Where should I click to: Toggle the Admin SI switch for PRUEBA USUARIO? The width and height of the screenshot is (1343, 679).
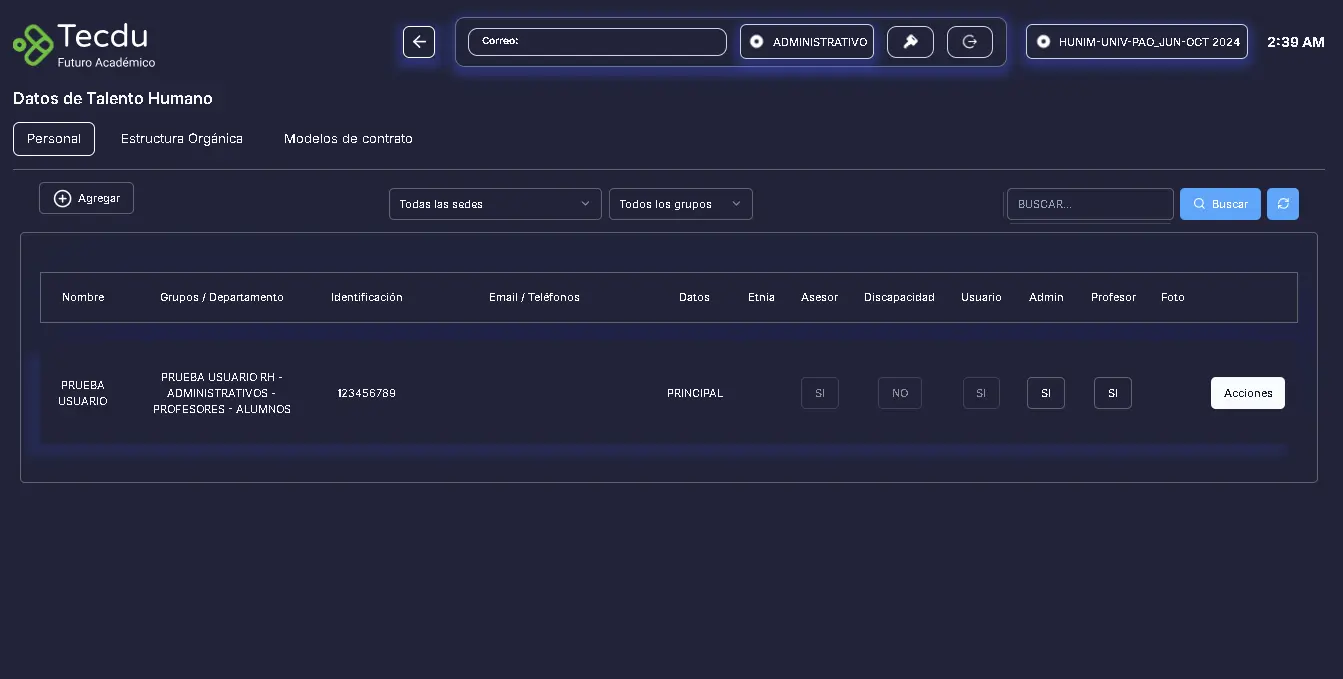tap(1045, 393)
